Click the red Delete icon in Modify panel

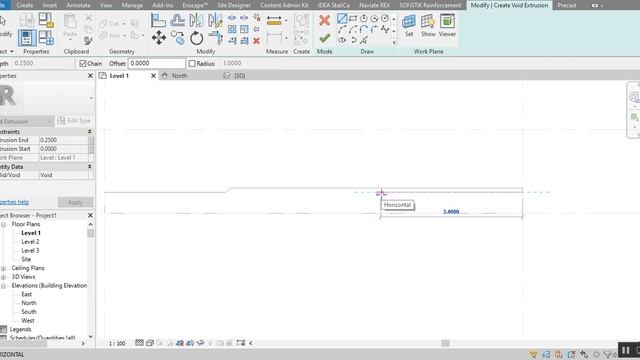click(x=256, y=40)
